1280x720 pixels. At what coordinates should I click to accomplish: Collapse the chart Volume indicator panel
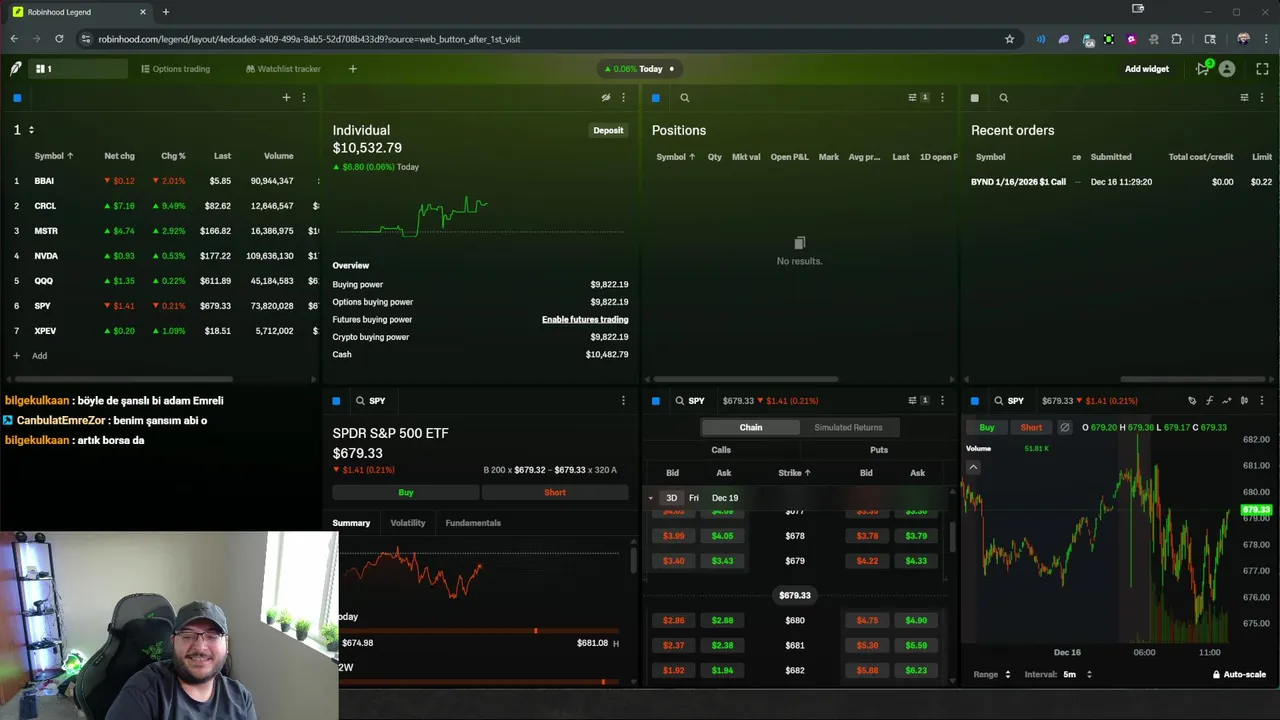coord(973,467)
